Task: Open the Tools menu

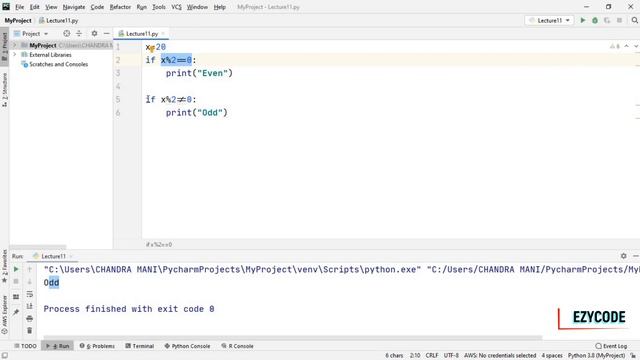Action: 159,7
